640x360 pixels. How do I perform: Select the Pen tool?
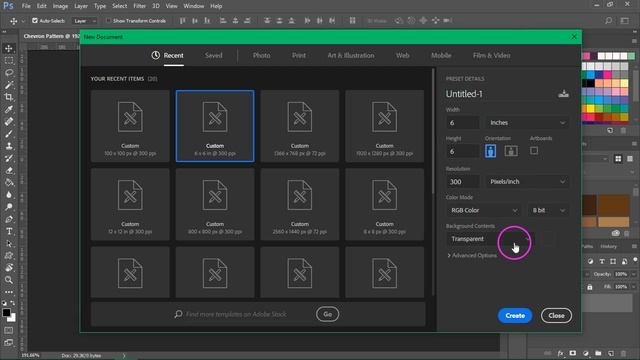coord(9,219)
